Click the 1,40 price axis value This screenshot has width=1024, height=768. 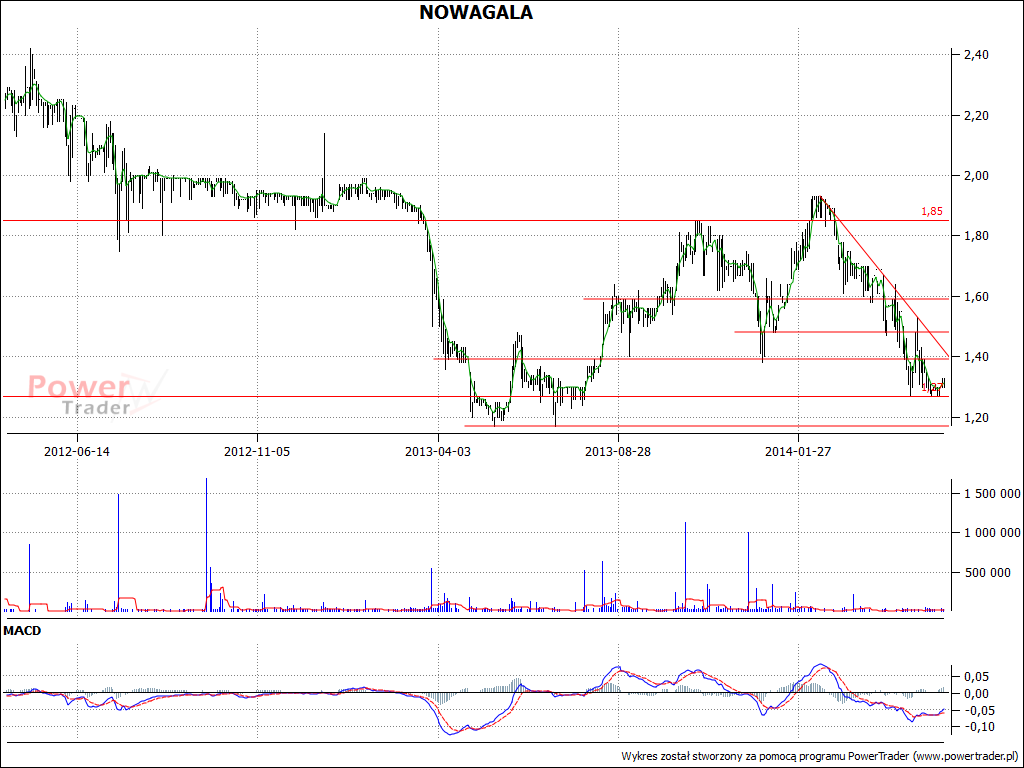(x=976, y=357)
